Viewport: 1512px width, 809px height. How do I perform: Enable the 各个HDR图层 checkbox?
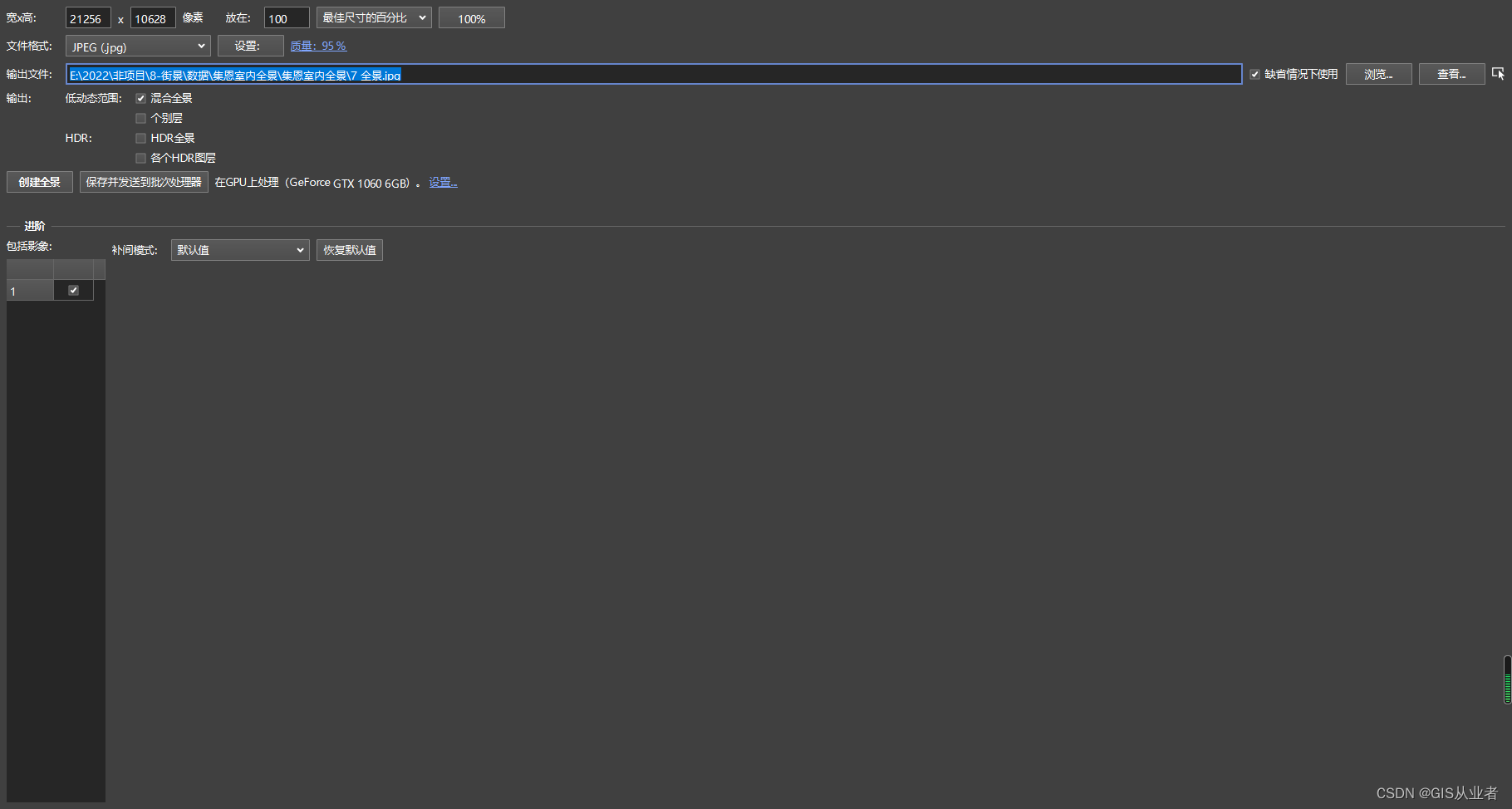click(140, 158)
